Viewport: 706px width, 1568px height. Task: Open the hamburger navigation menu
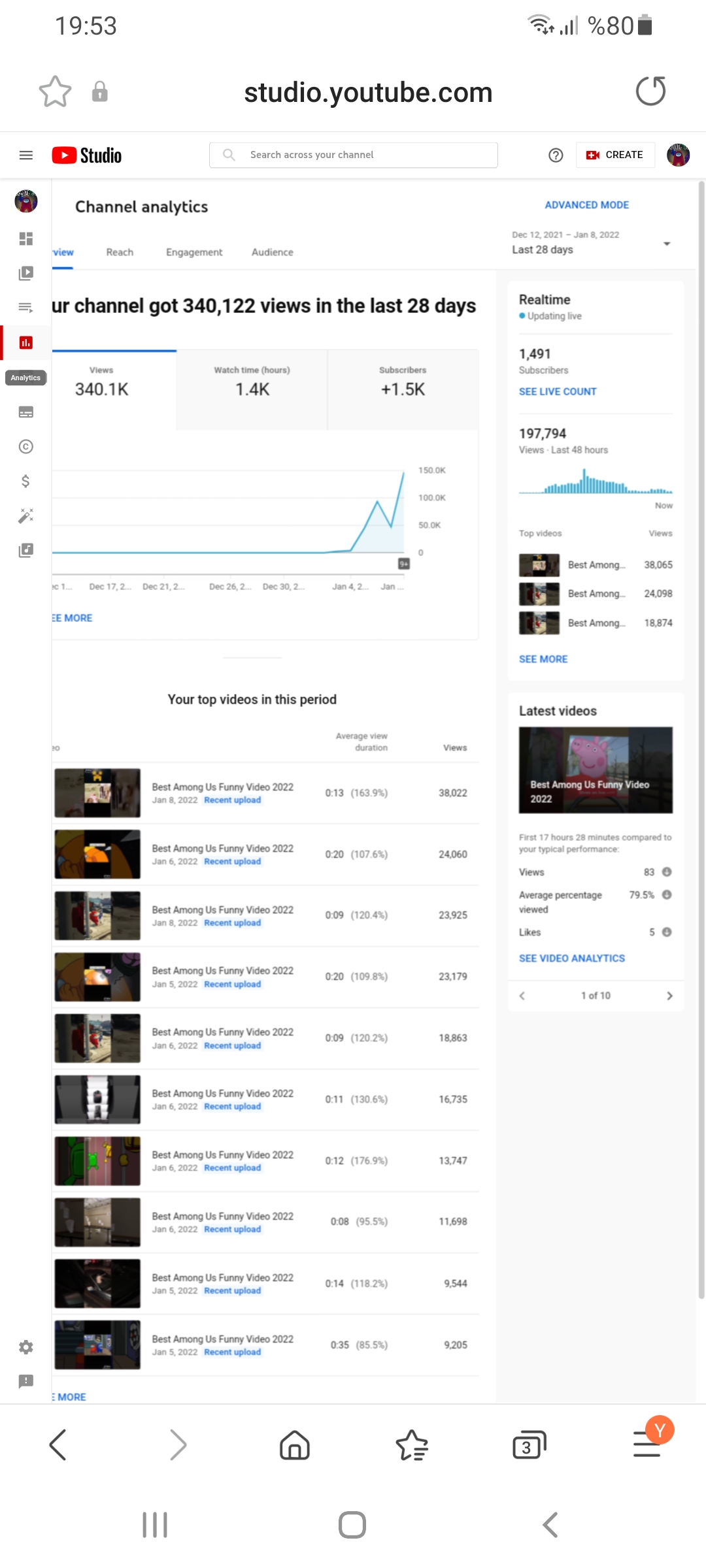26,155
